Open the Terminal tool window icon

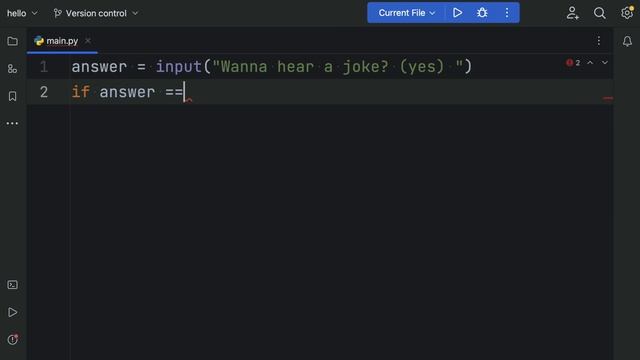point(12,285)
